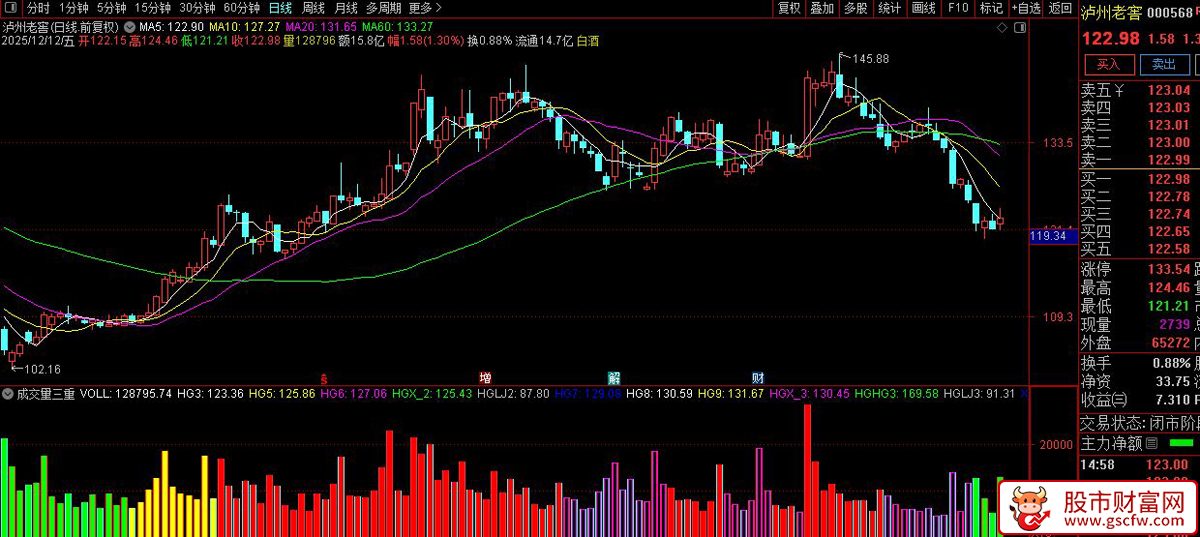
Task: Open the 多周期 multi-period view
Action: pyautogui.click(x=383, y=8)
